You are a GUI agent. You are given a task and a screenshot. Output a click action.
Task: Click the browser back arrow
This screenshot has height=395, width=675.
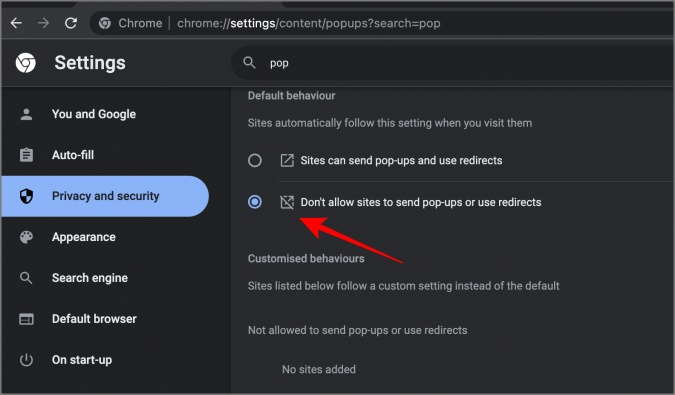tap(16, 23)
